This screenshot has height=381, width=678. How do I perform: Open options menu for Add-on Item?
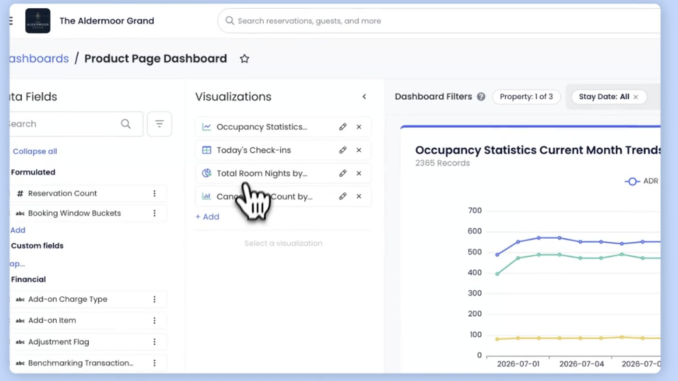[x=154, y=320]
